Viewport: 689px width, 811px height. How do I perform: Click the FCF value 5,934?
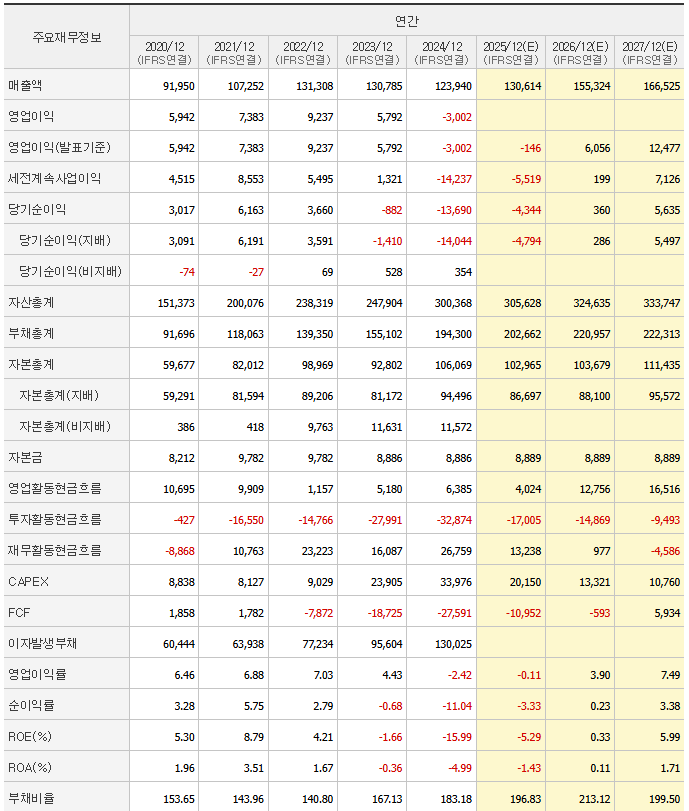tap(667, 614)
